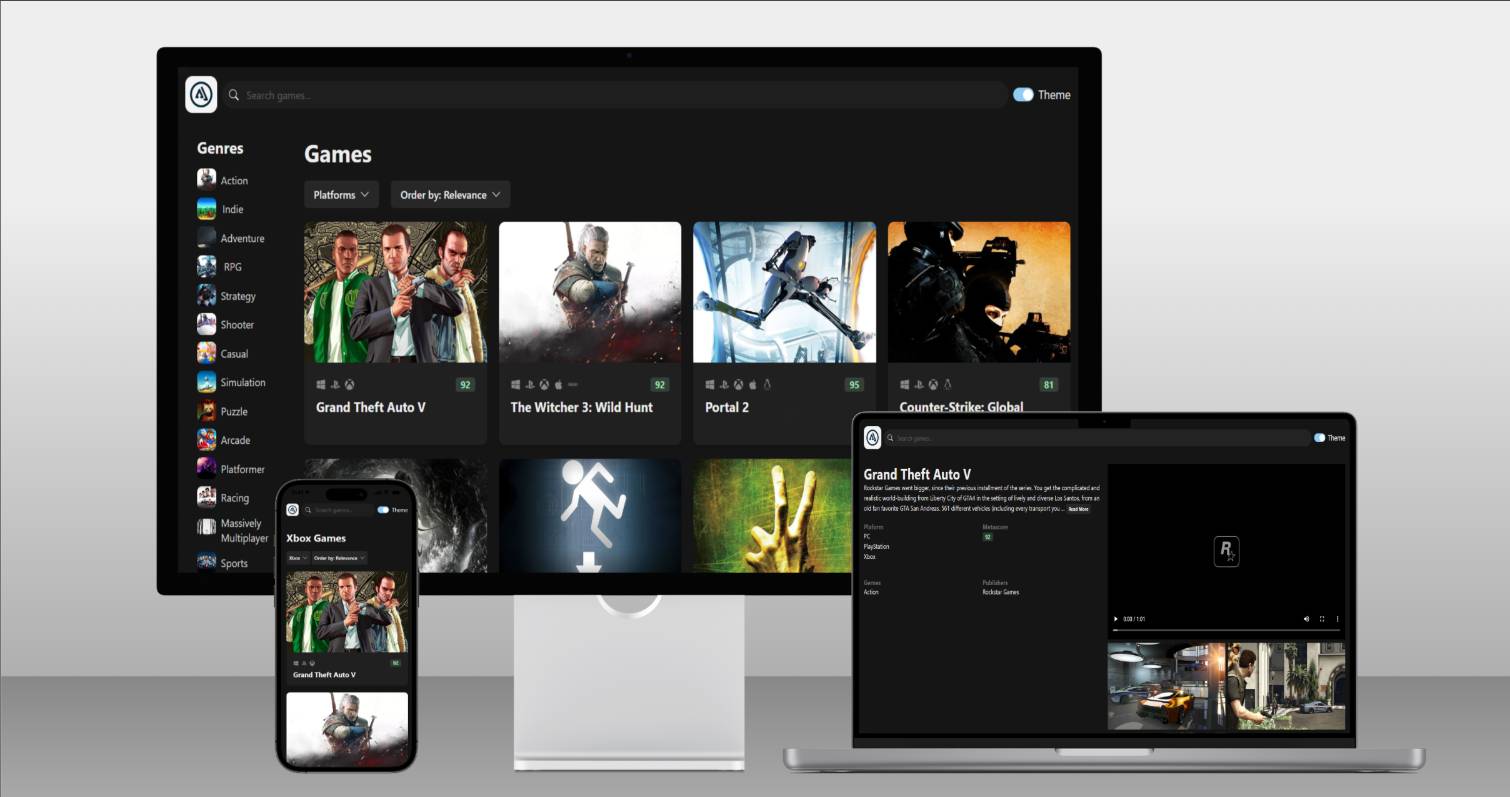Open the Platforms dropdown on the monitor
This screenshot has height=797, width=1510.
pyautogui.click(x=341, y=195)
